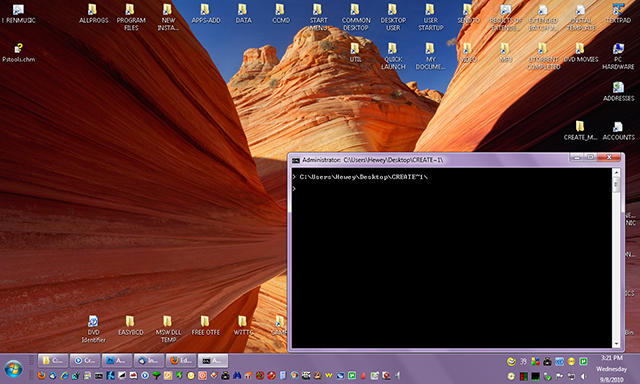Select the MSW DLL TEMP folder
The image size is (640, 384).
[168, 329]
